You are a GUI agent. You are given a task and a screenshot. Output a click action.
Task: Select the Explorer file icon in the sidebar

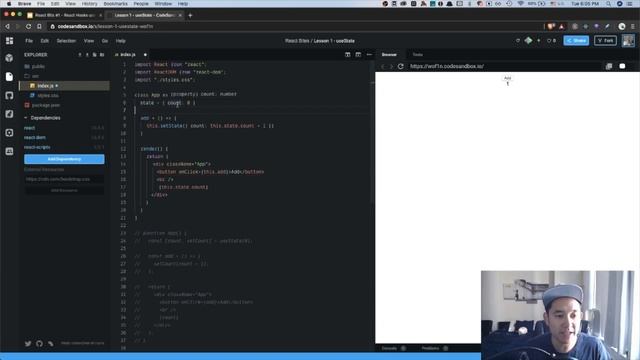9,77
